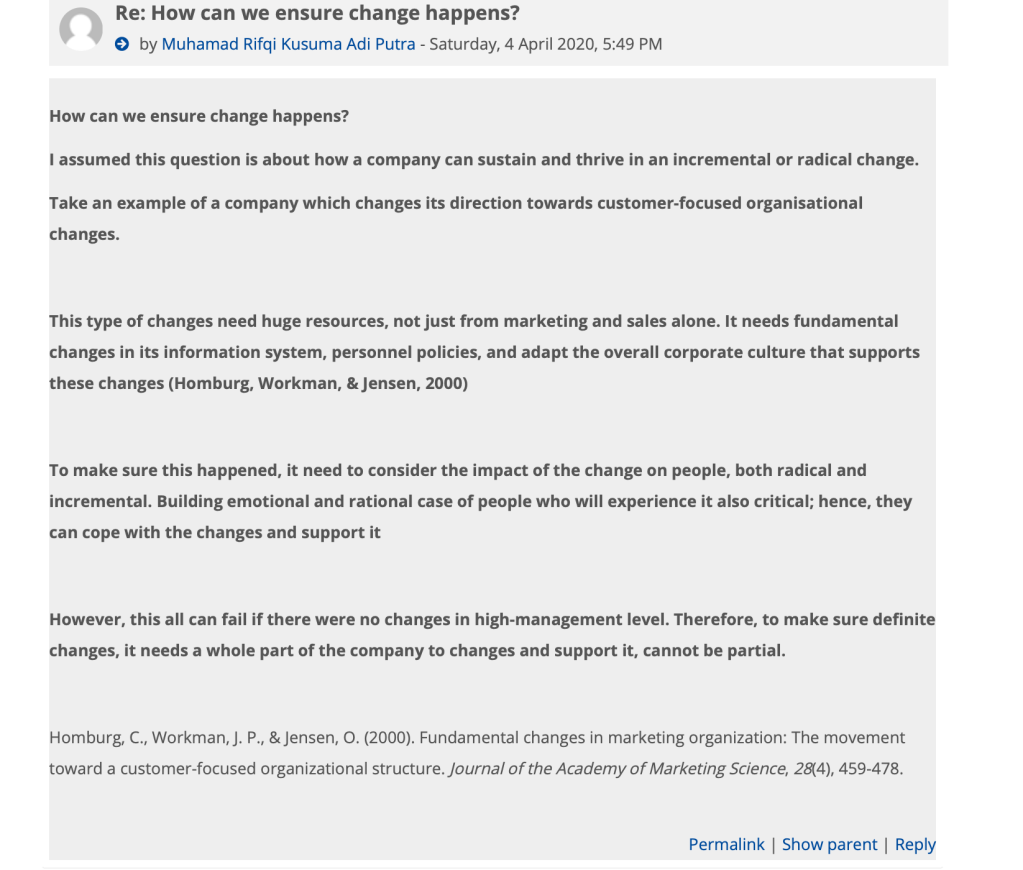The height and width of the screenshot is (870, 1023).
Task: Click the paragraph starting "I assumed this question"
Action: [x=483, y=160]
